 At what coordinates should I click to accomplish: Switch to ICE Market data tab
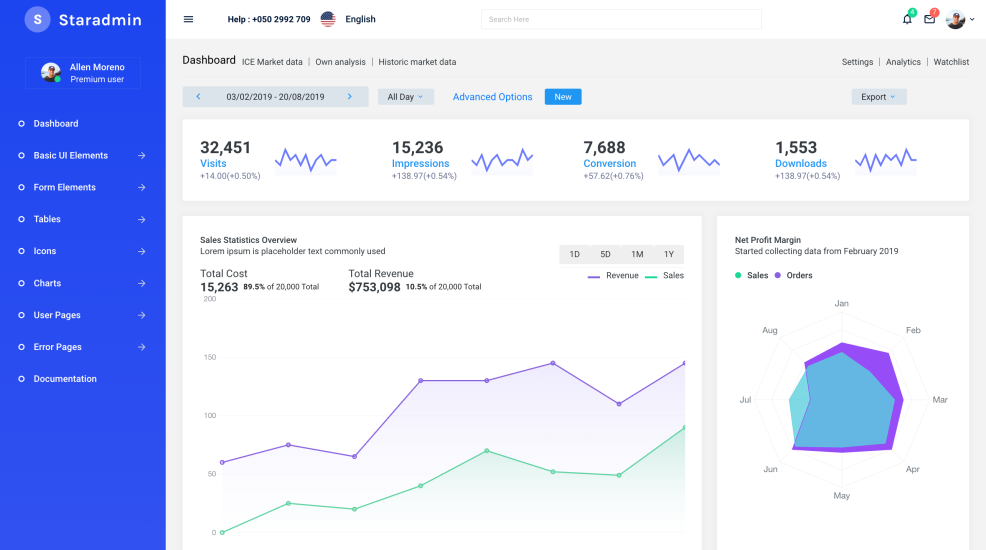click(x=272, y=62)
